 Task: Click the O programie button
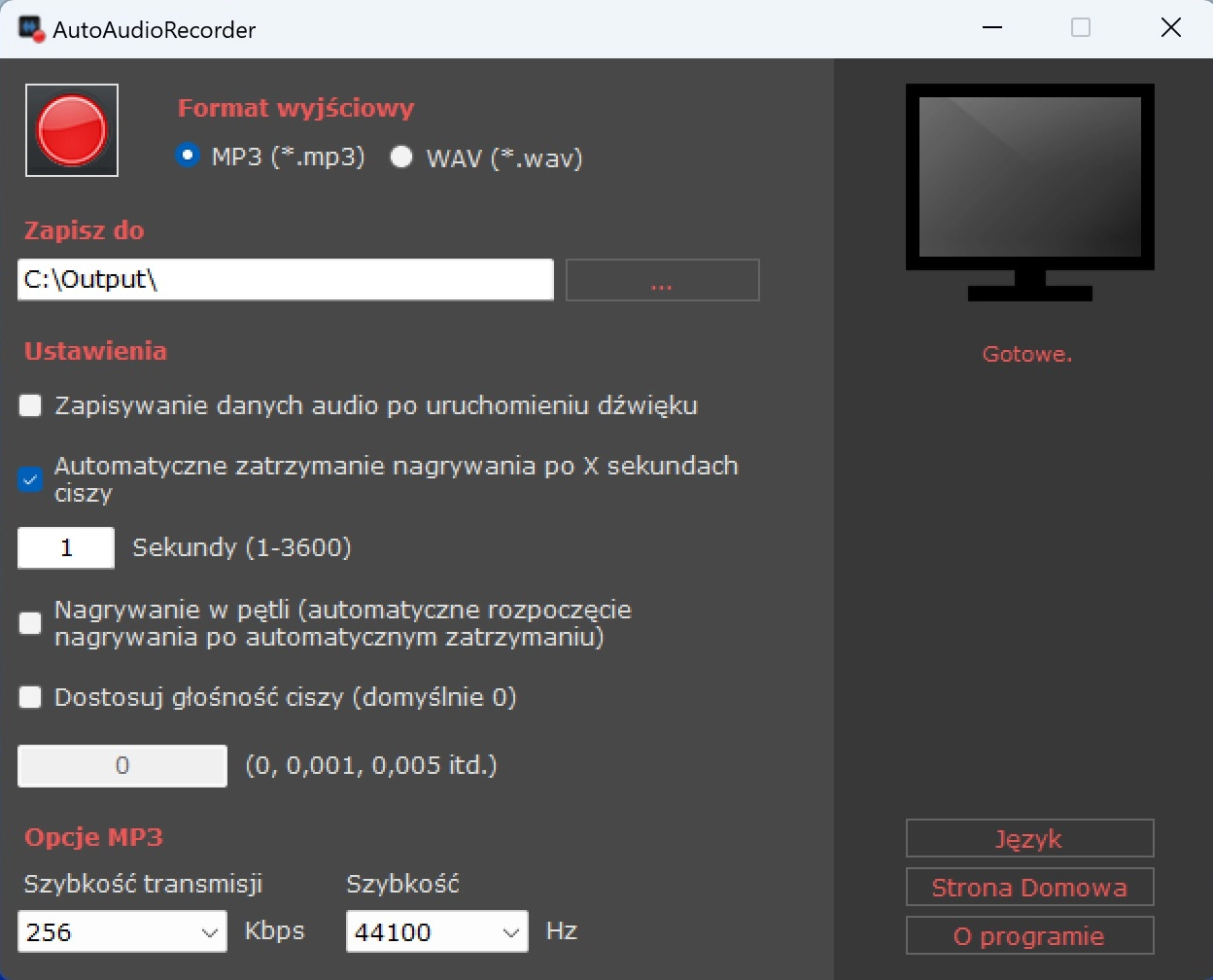[1030, 935]
